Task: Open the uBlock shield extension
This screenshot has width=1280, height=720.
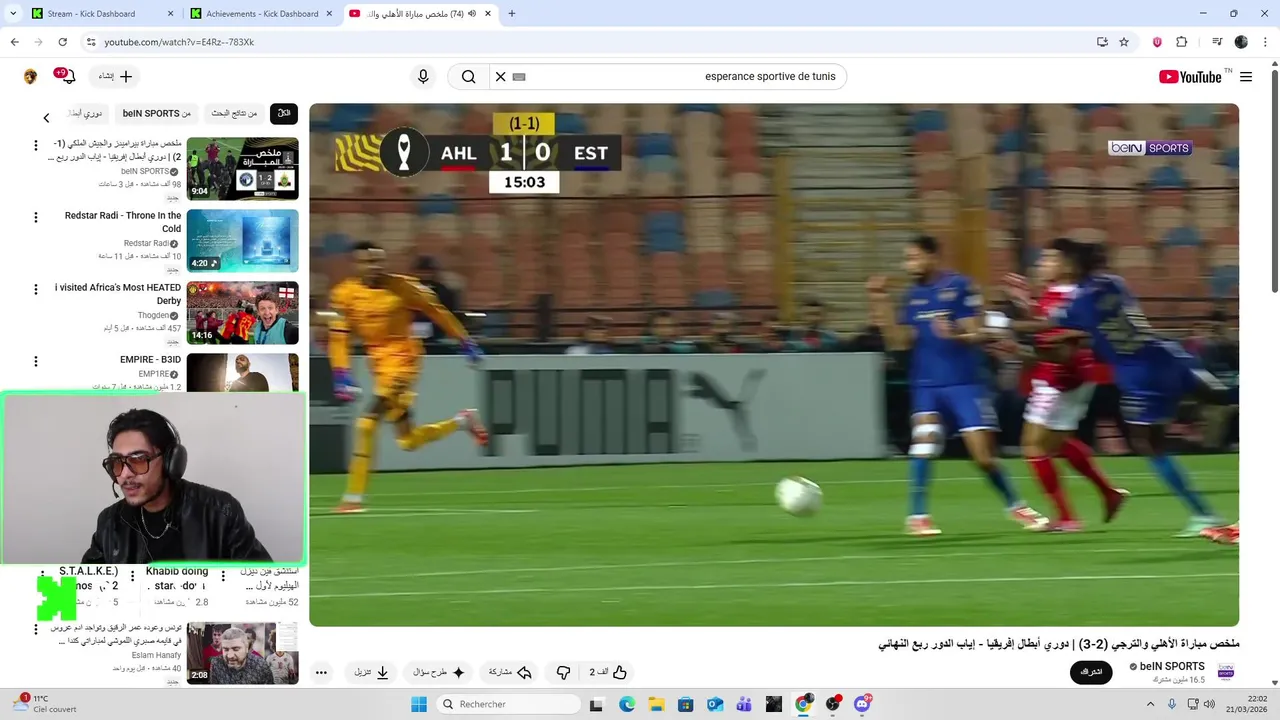Action: (1157, 42)
